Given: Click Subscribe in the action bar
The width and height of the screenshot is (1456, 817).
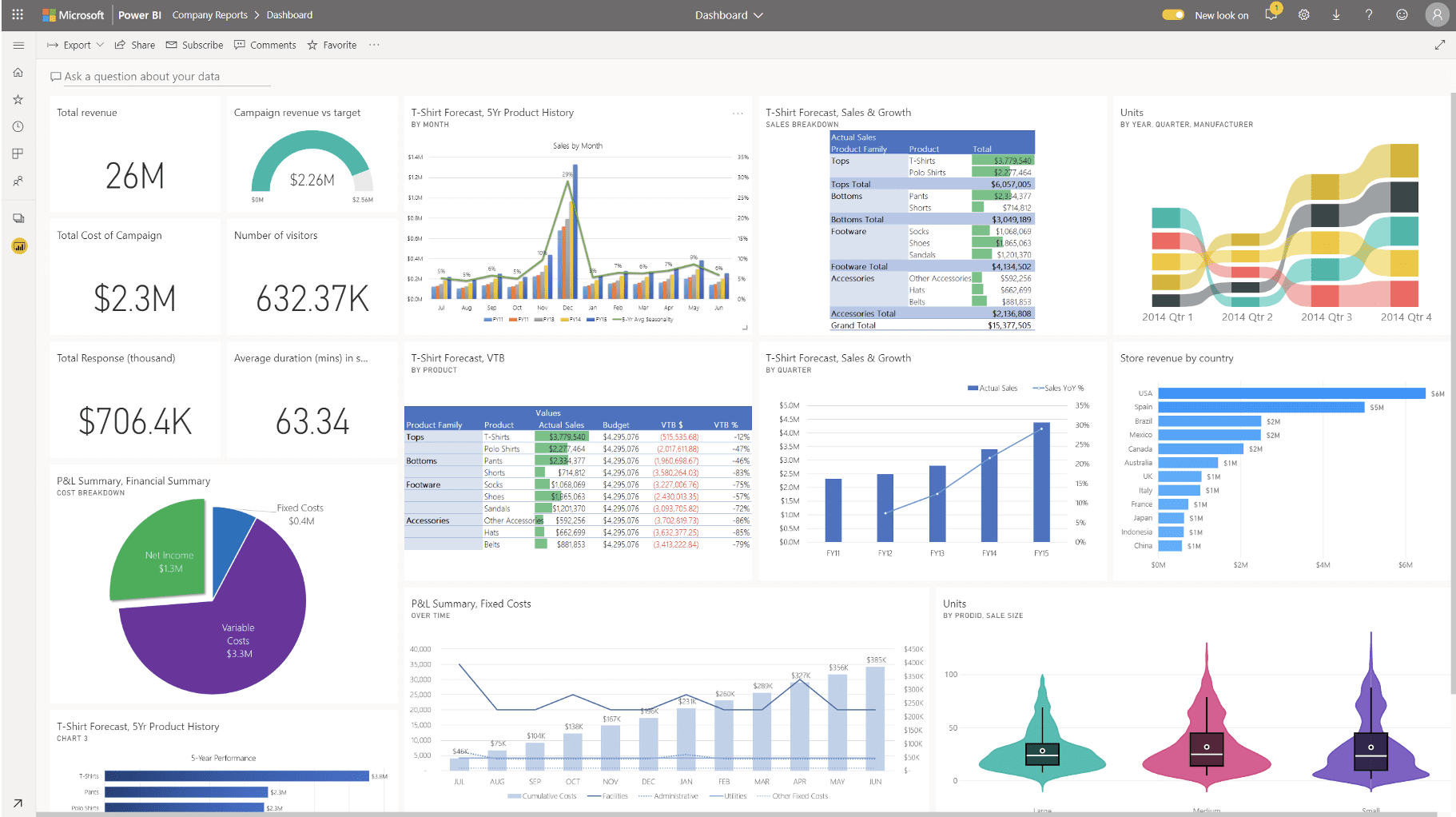Looking at the screenshot, I should pyautogui.click(x=194, y=45).
